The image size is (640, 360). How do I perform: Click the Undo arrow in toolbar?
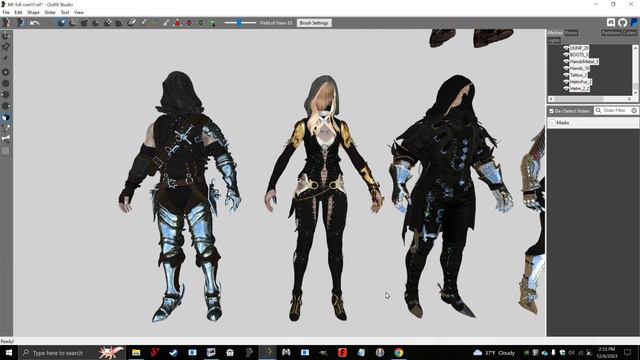[x=35, y=23]
